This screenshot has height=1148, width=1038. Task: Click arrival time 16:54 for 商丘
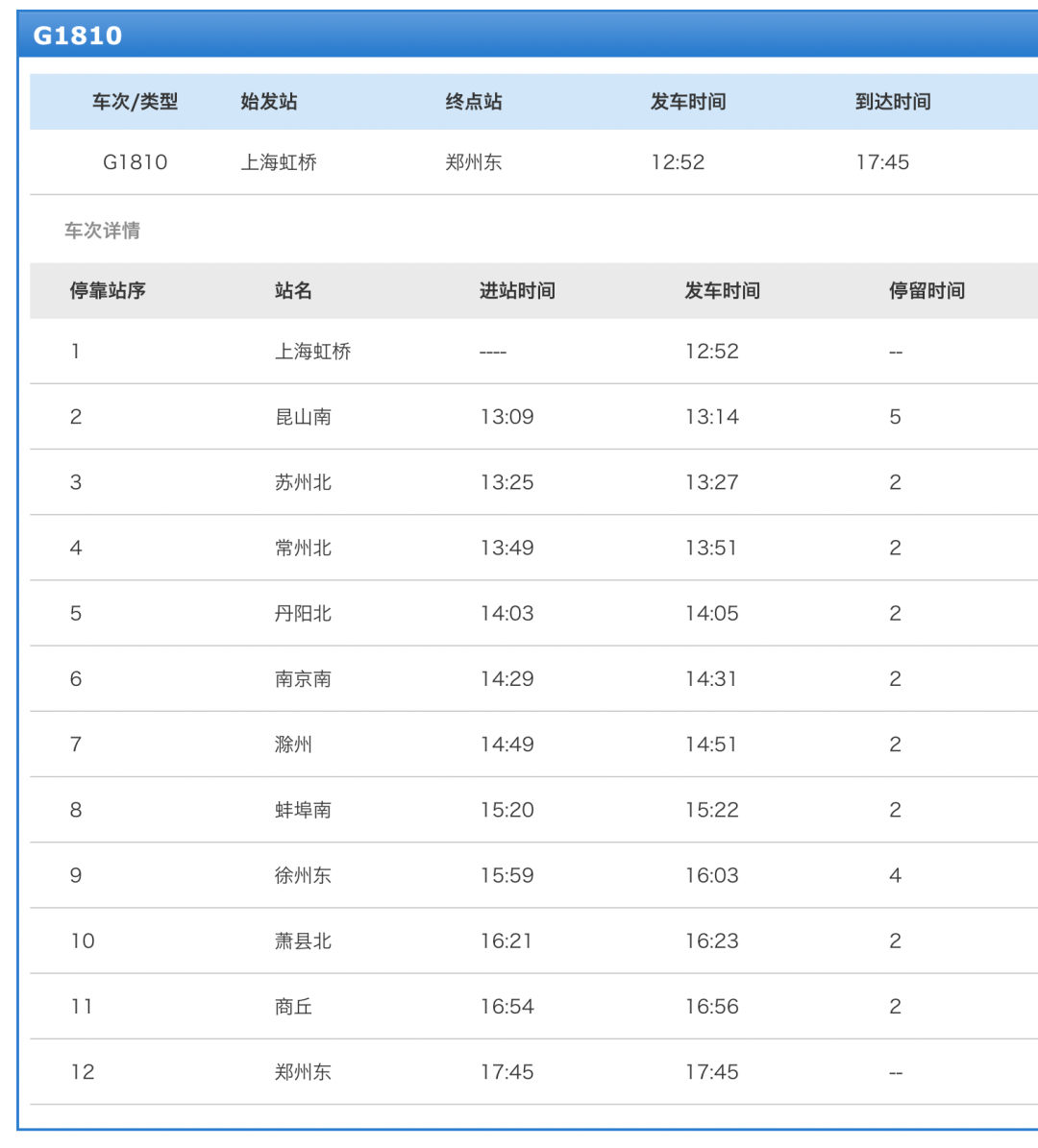point(507,1007)
